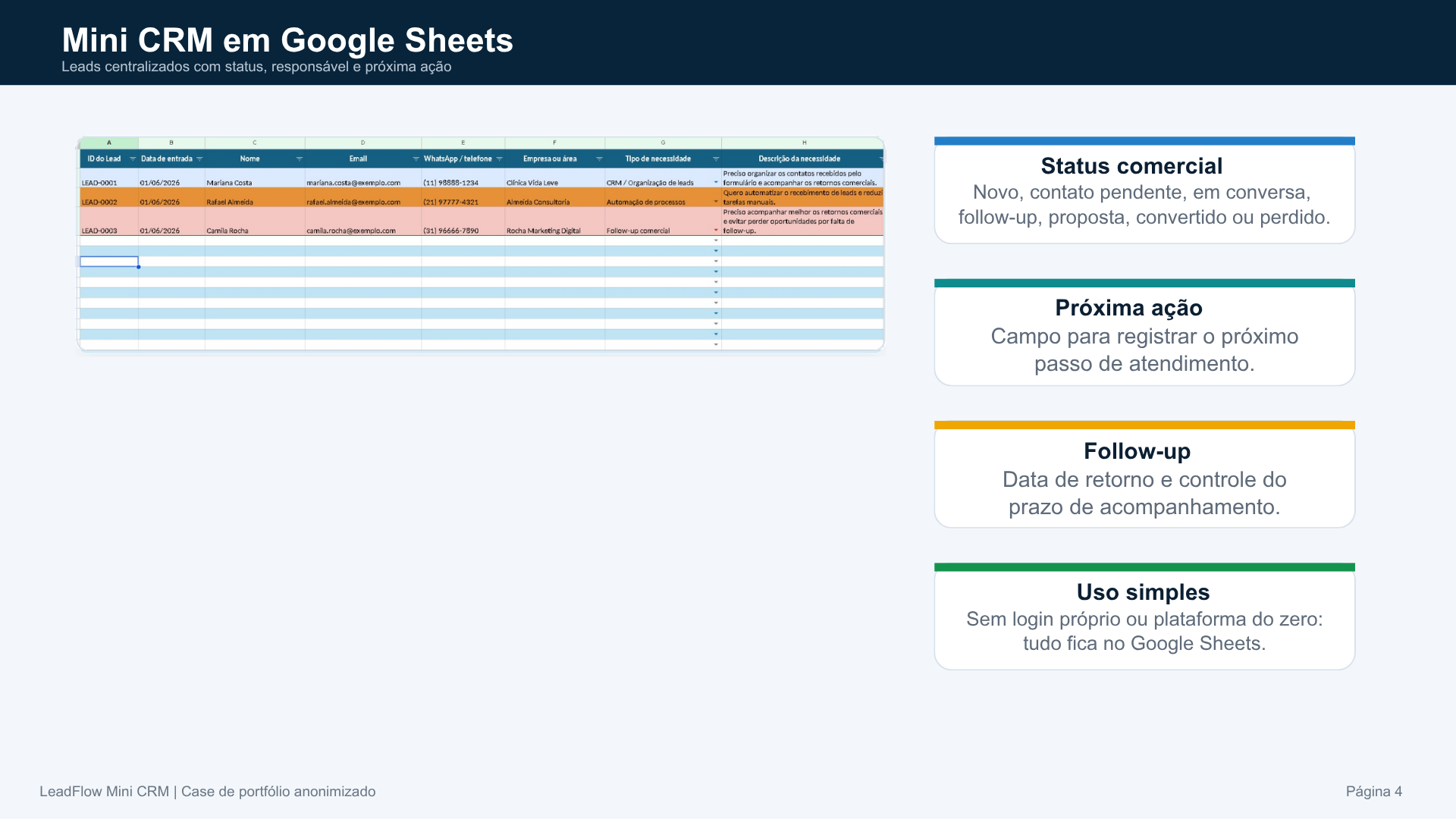Click the 'Empresa ou área' header cell

point(555,158)
